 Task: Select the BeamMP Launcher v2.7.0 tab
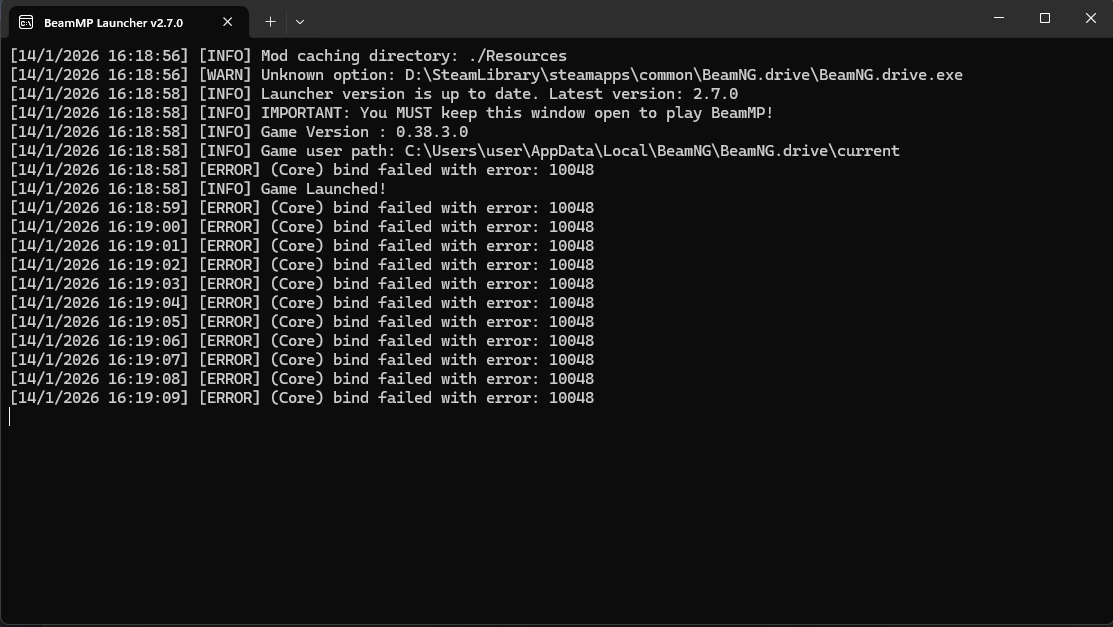113,22
